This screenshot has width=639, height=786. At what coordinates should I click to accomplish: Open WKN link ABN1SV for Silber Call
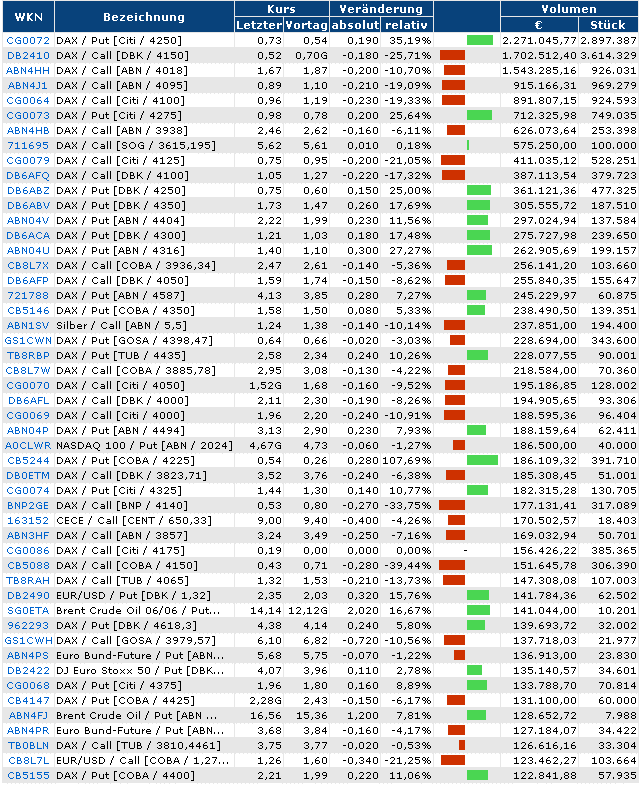28,326
